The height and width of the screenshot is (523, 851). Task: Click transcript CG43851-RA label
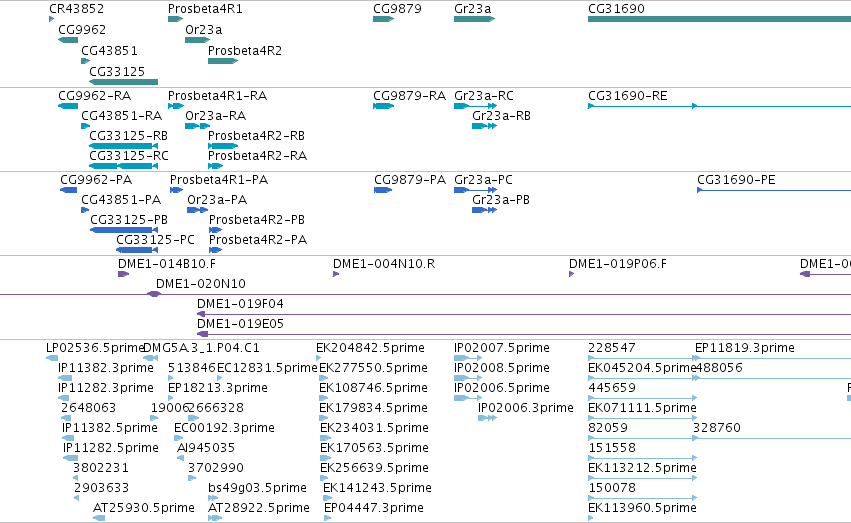122,116
